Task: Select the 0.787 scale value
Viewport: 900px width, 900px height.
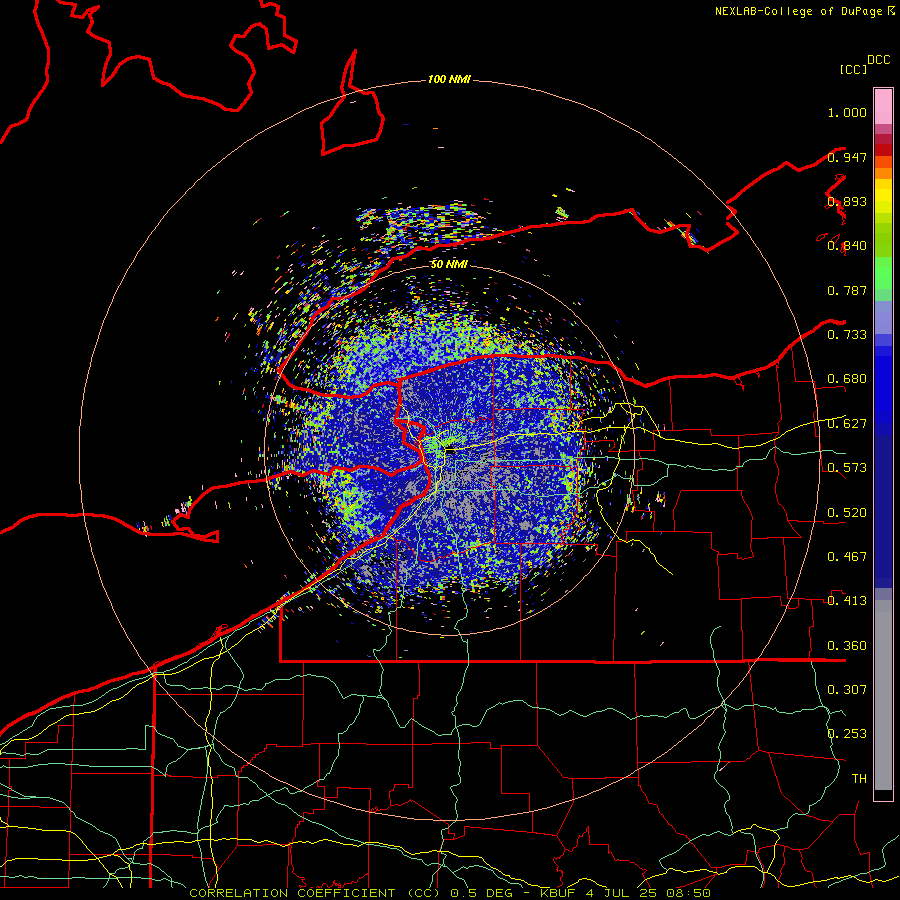Action: tap(847, 290)
